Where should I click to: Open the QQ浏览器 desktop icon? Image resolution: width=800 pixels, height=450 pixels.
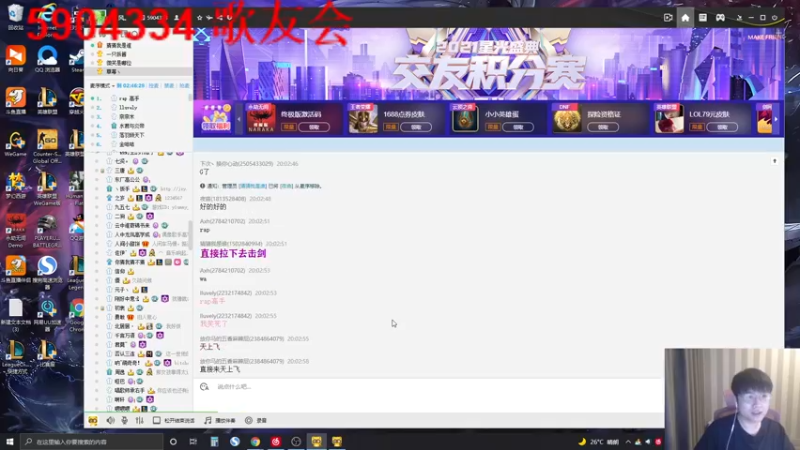point(47,59)
